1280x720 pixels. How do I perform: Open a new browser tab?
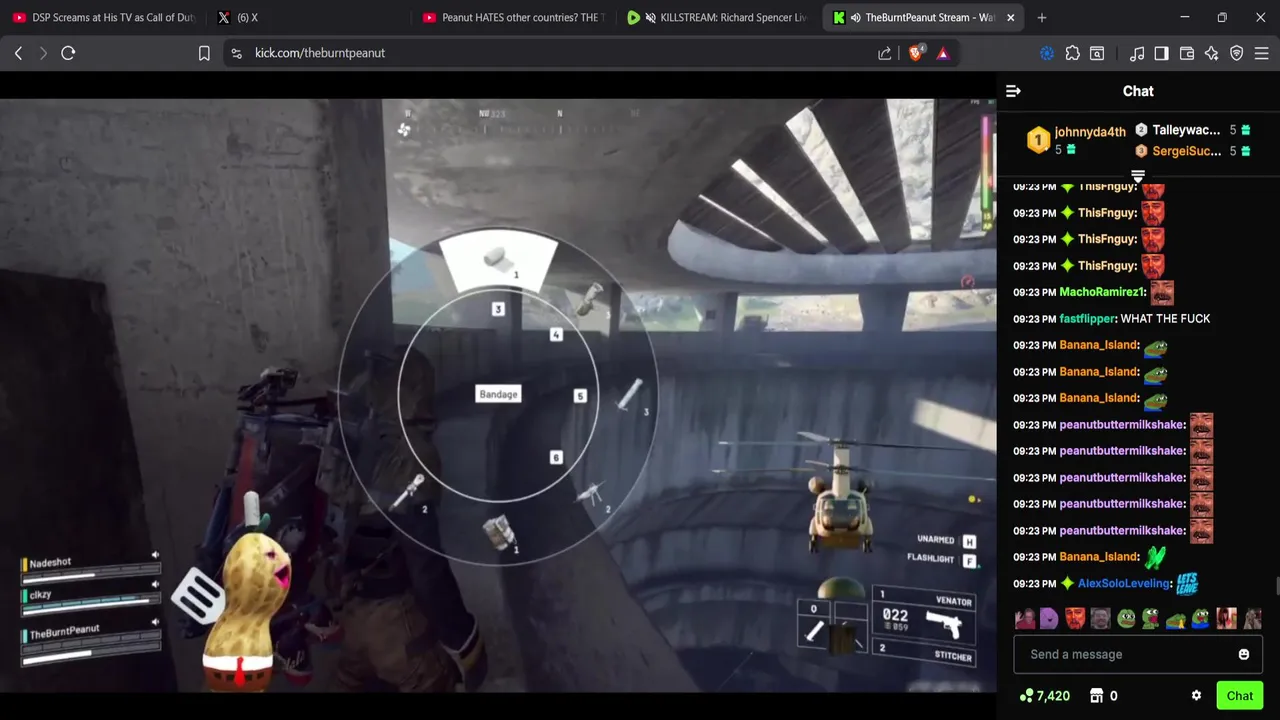pos(1042,17)
